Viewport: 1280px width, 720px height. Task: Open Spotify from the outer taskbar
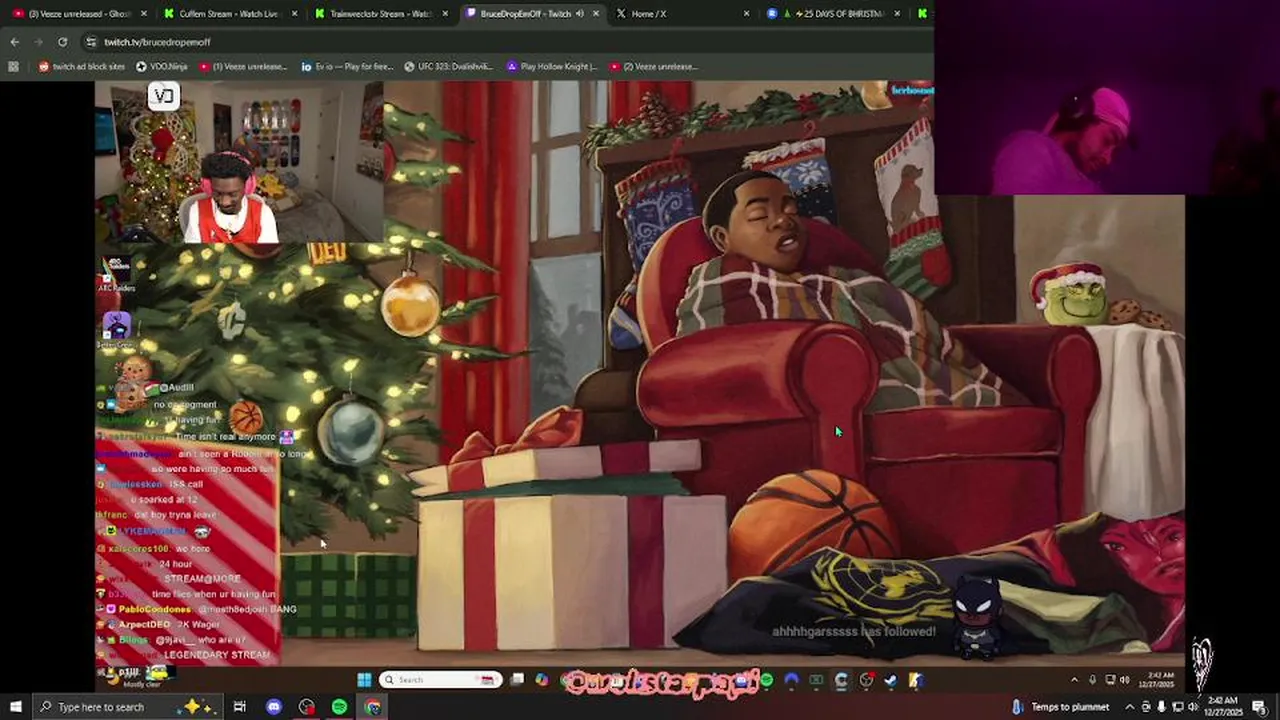pyautogui.click(x=339, y=707)
